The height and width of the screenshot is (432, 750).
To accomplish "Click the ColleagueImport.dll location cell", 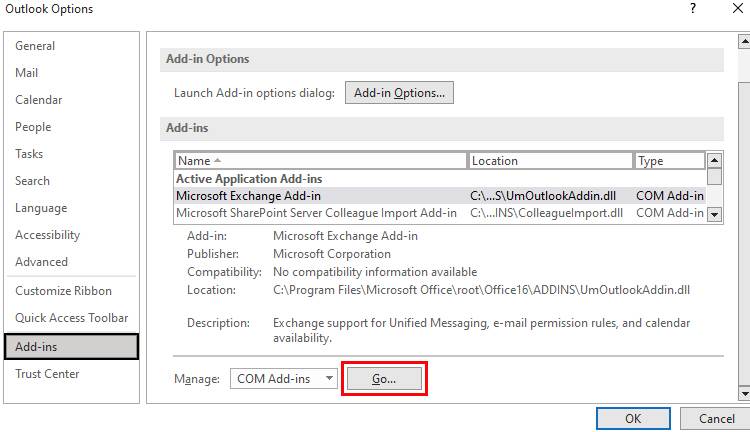I will coord(546,213).
